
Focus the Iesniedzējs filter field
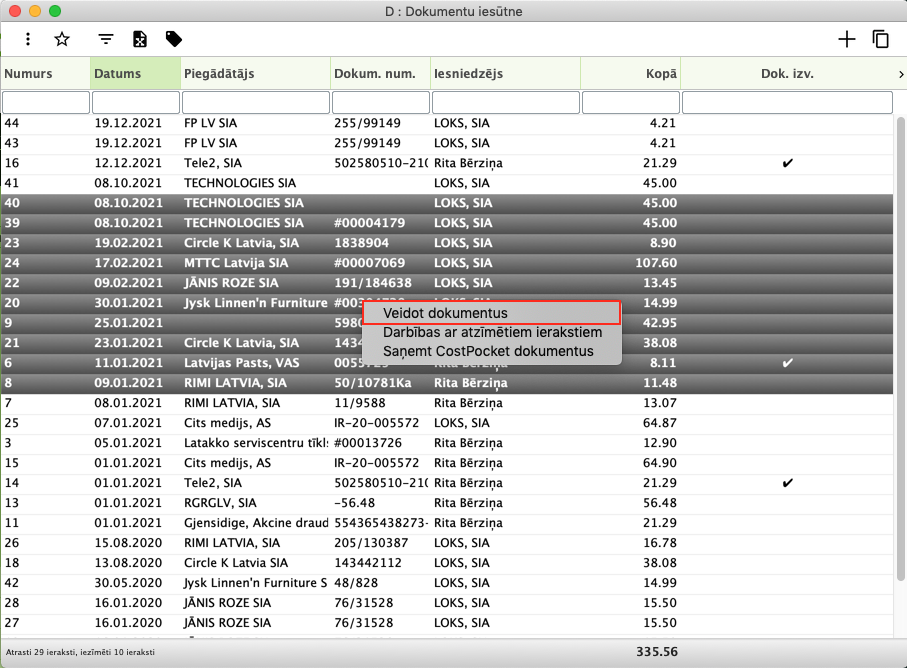coord(506,102)
